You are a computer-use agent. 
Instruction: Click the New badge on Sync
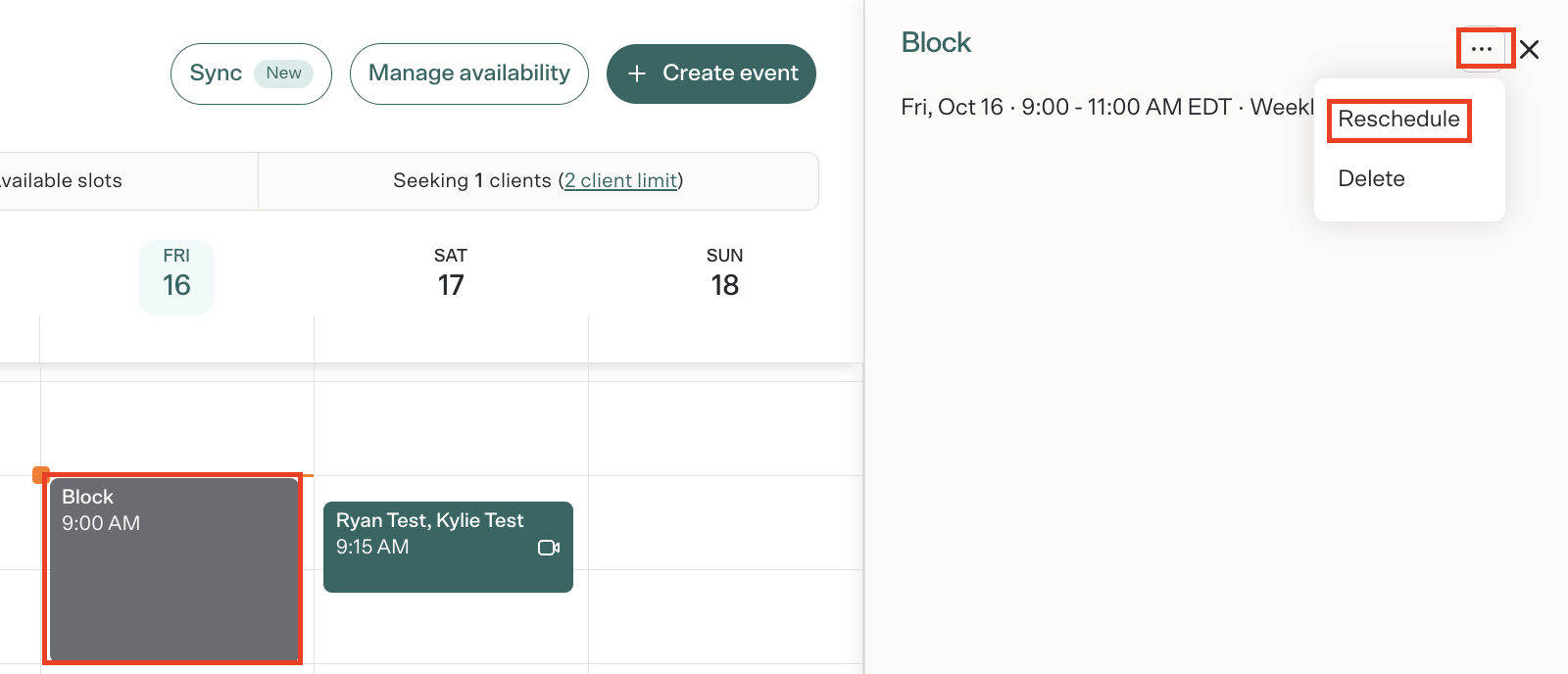pos(284,73)
